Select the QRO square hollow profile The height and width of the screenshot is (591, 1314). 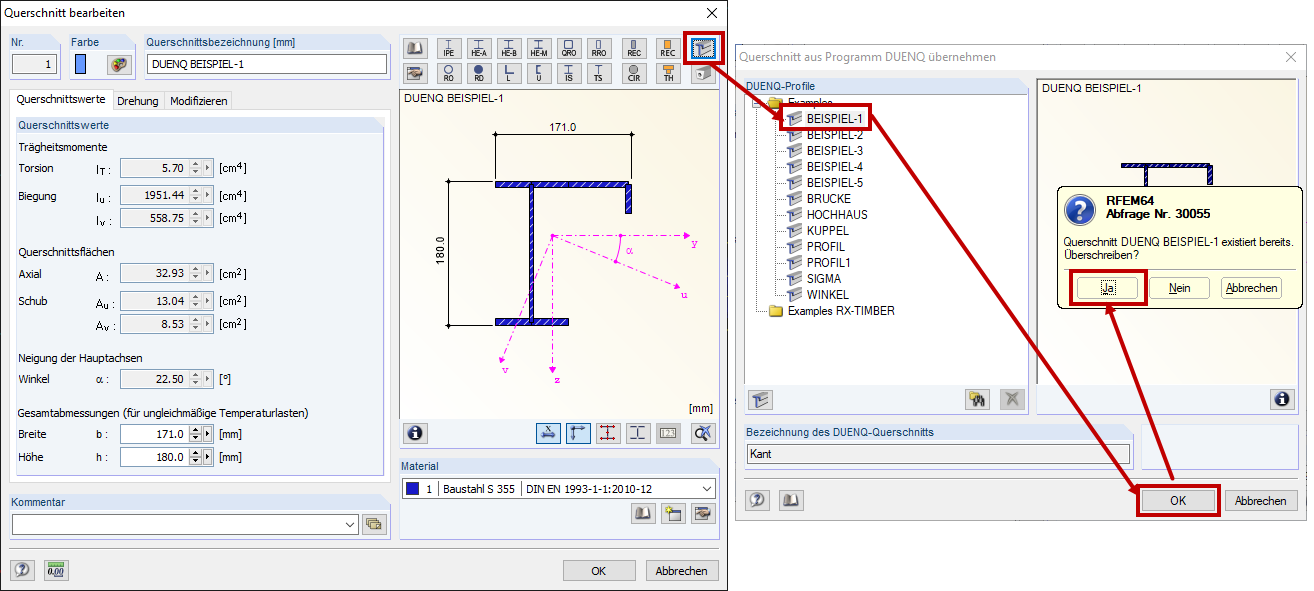click(570, 48)
